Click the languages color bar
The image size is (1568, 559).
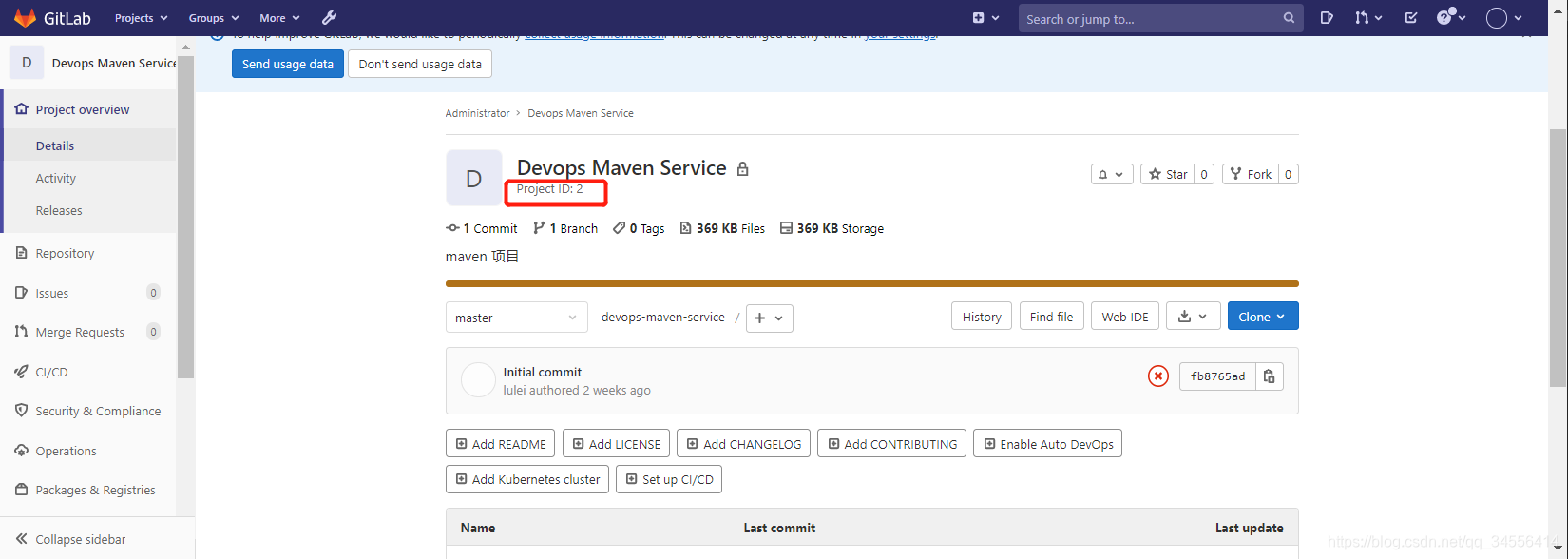click(x=872, y=283)
